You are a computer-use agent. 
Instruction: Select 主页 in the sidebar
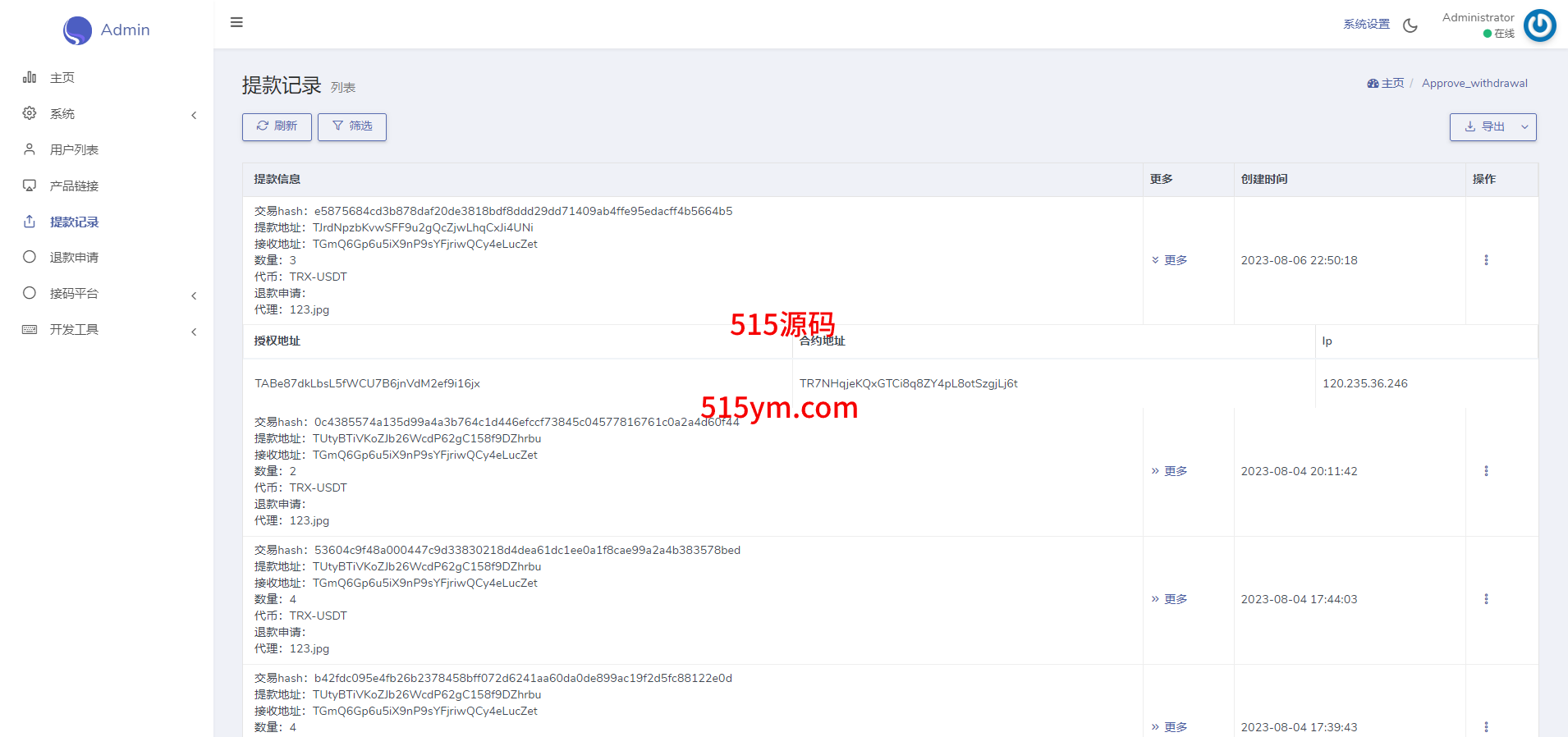click(62, 78)
